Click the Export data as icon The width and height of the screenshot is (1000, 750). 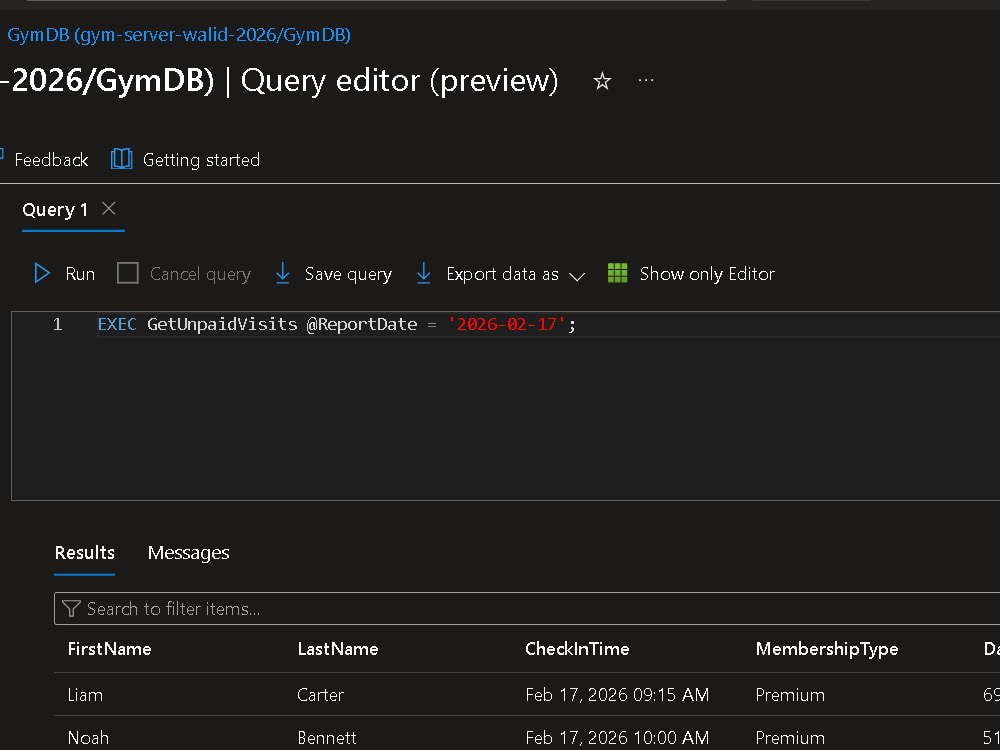pos(422,273)
